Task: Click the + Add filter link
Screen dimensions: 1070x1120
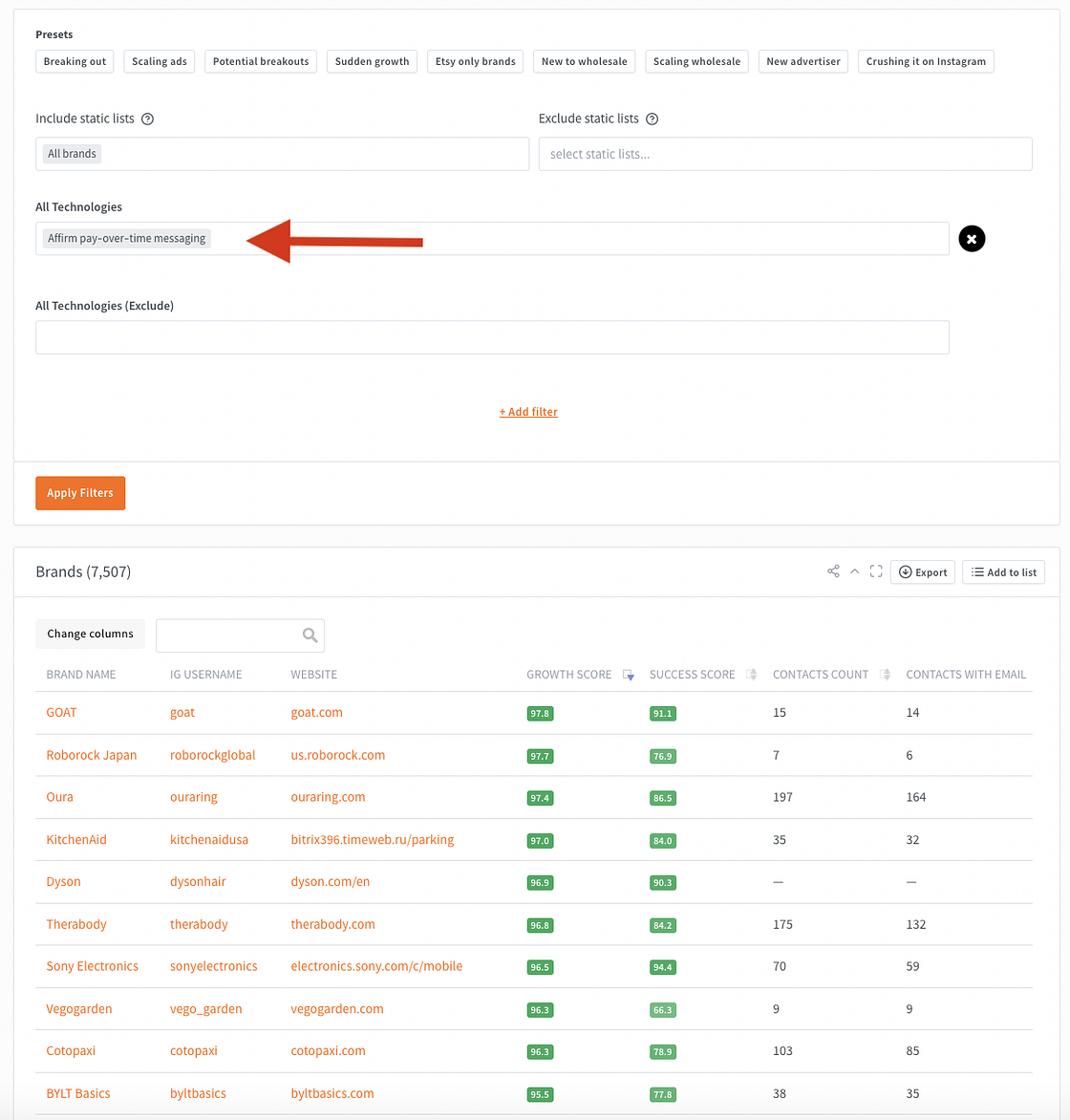Action: point(528,412)
